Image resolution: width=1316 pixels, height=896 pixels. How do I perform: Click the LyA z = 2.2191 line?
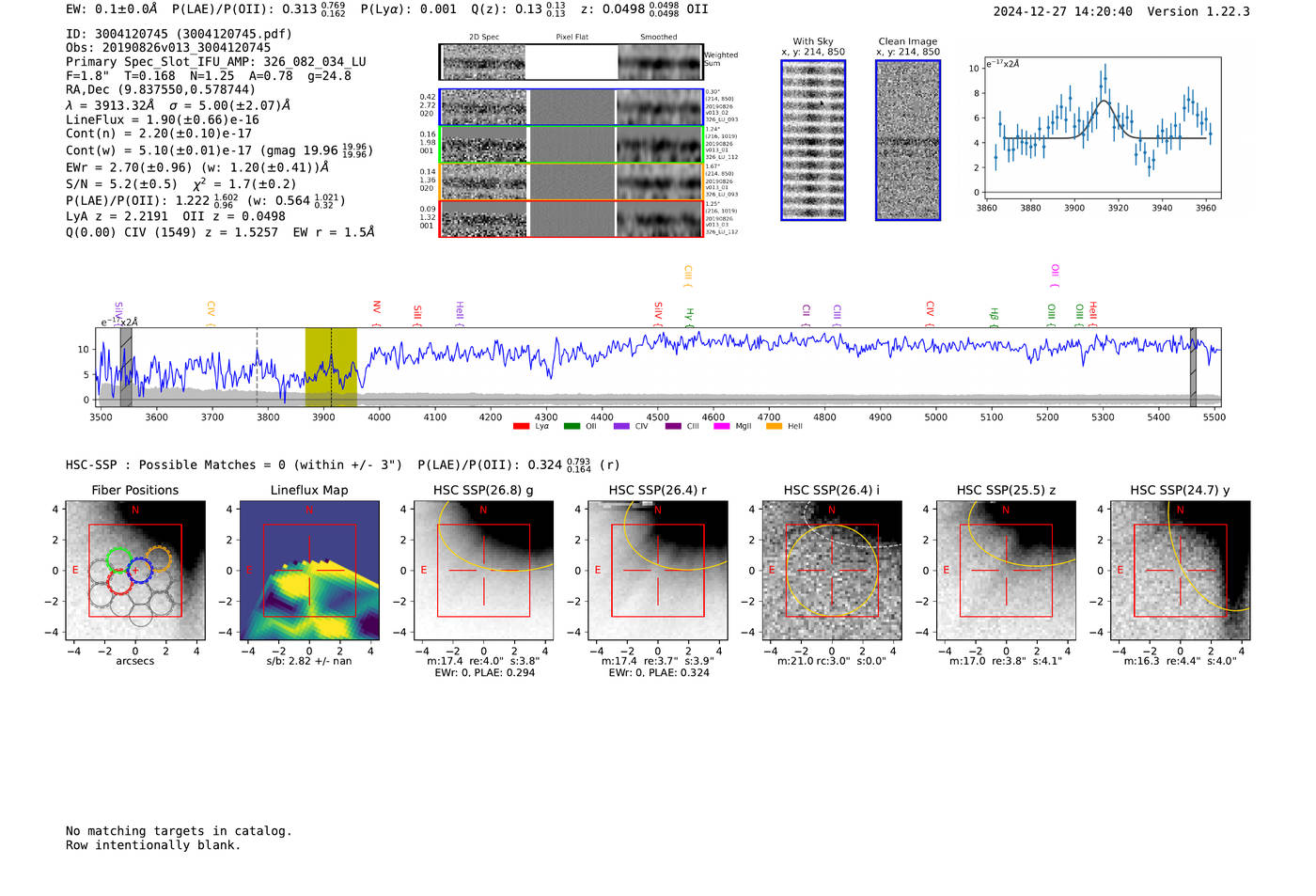(x=176, y=216)
